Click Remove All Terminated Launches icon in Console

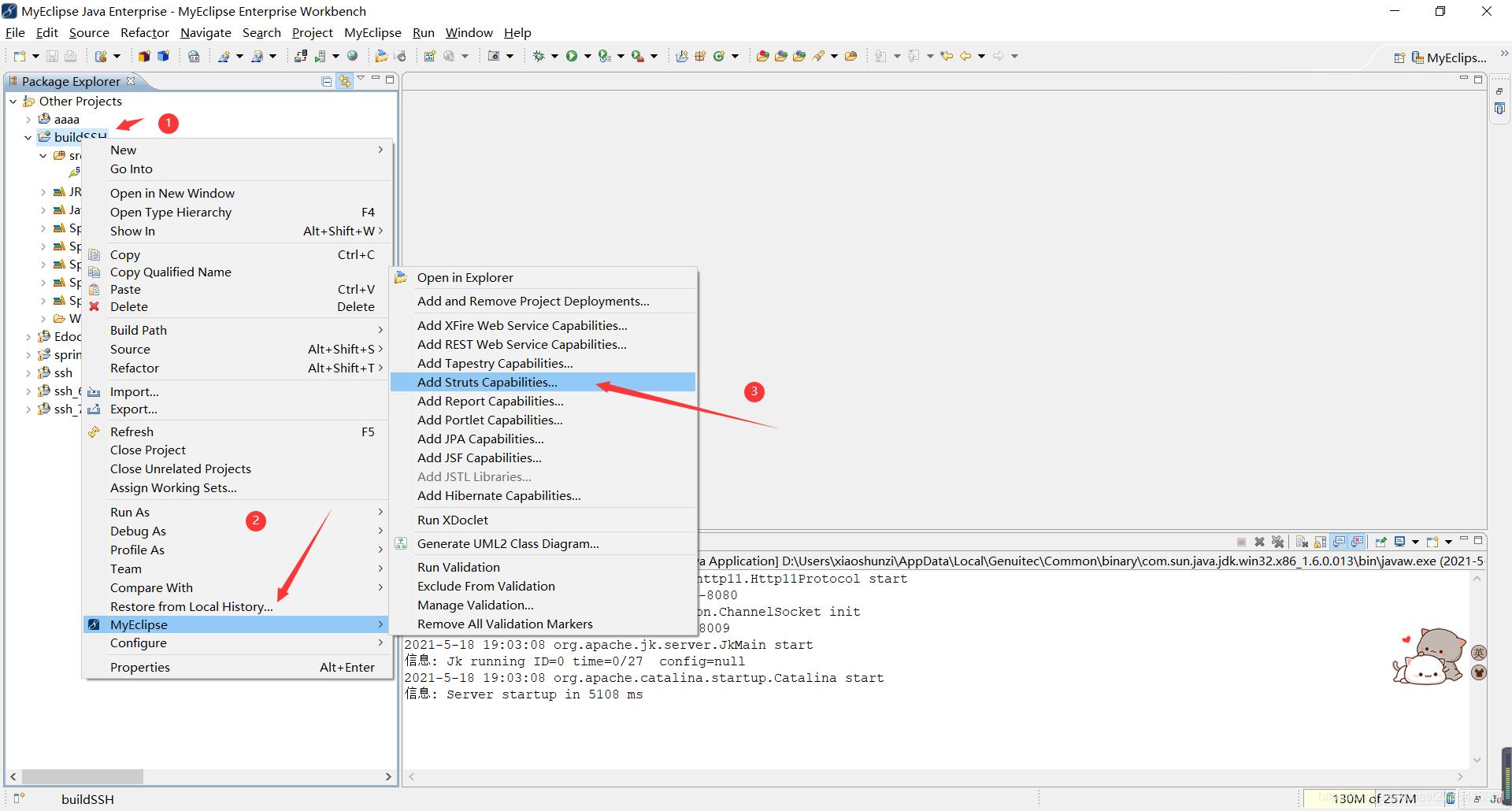(1278, 542)
